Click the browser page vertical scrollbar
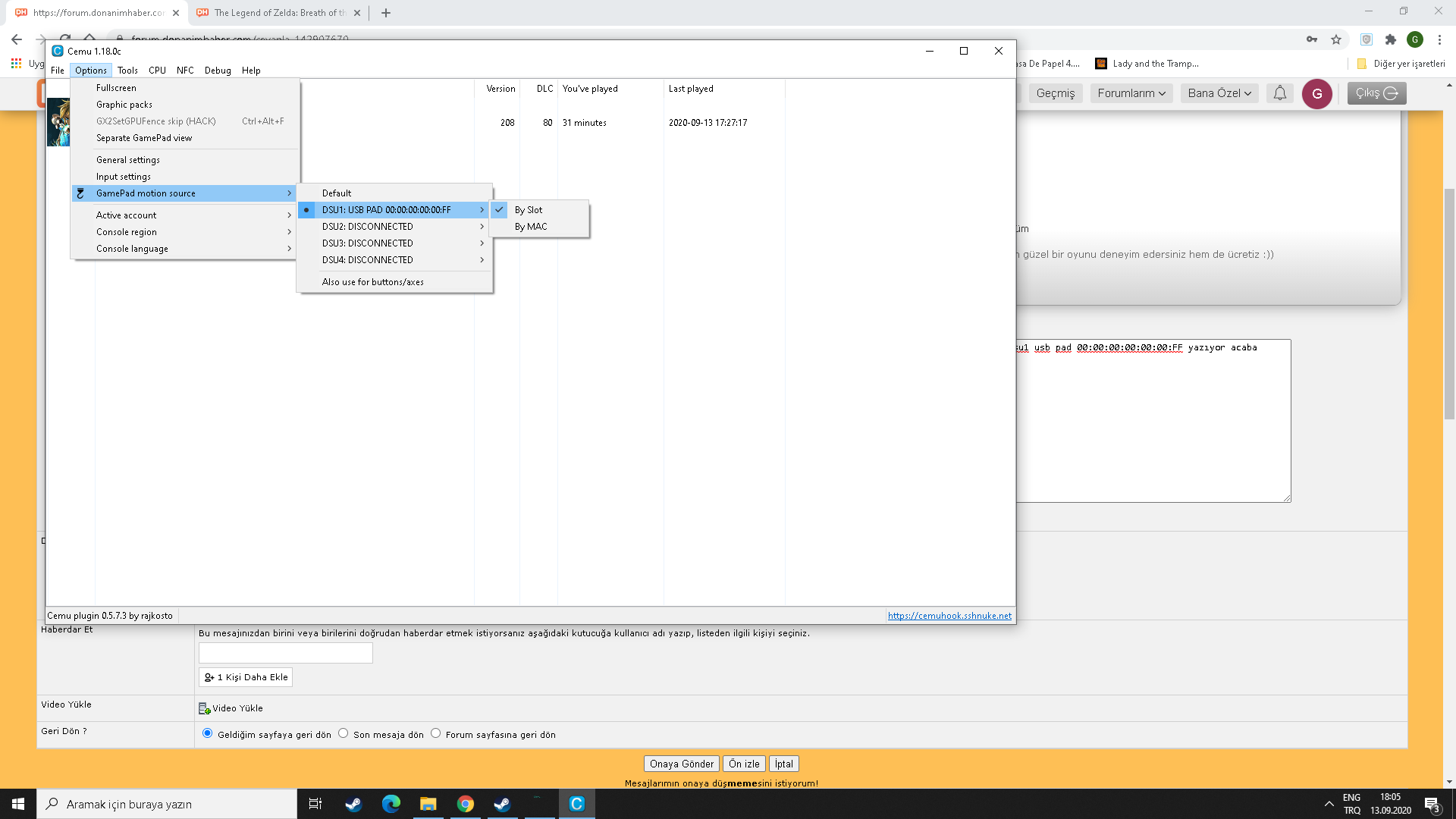This screenshot has height=819, width=1456. 1449,303
